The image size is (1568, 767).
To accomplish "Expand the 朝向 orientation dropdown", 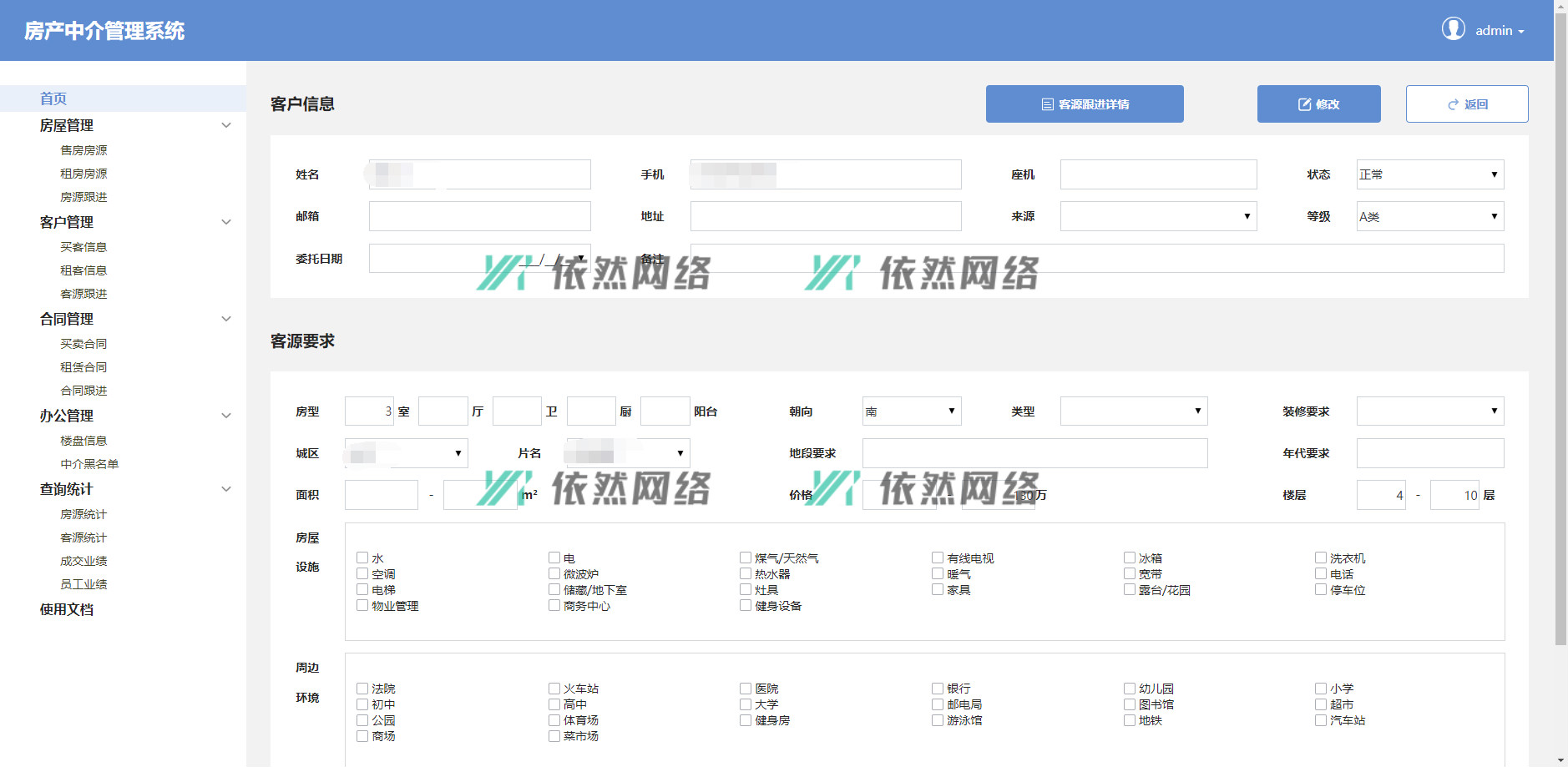I will pyautogui.click(x=911, y=411).
